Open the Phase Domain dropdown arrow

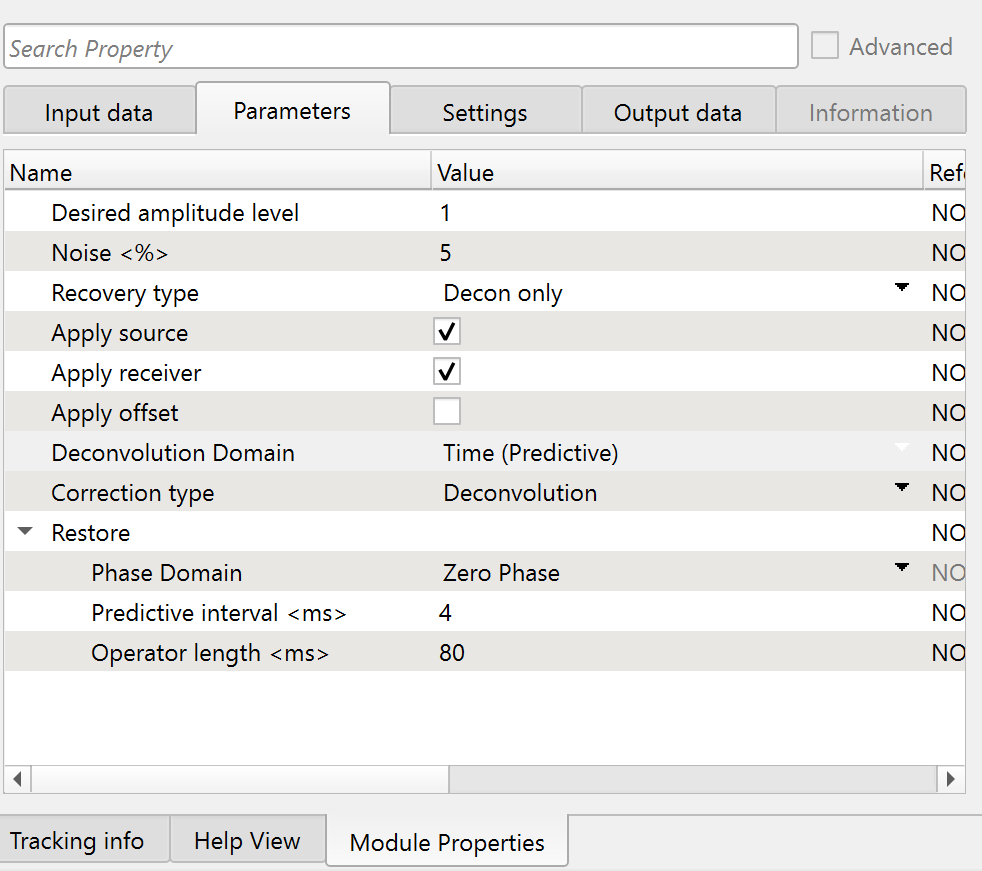[x=902, y=569]
